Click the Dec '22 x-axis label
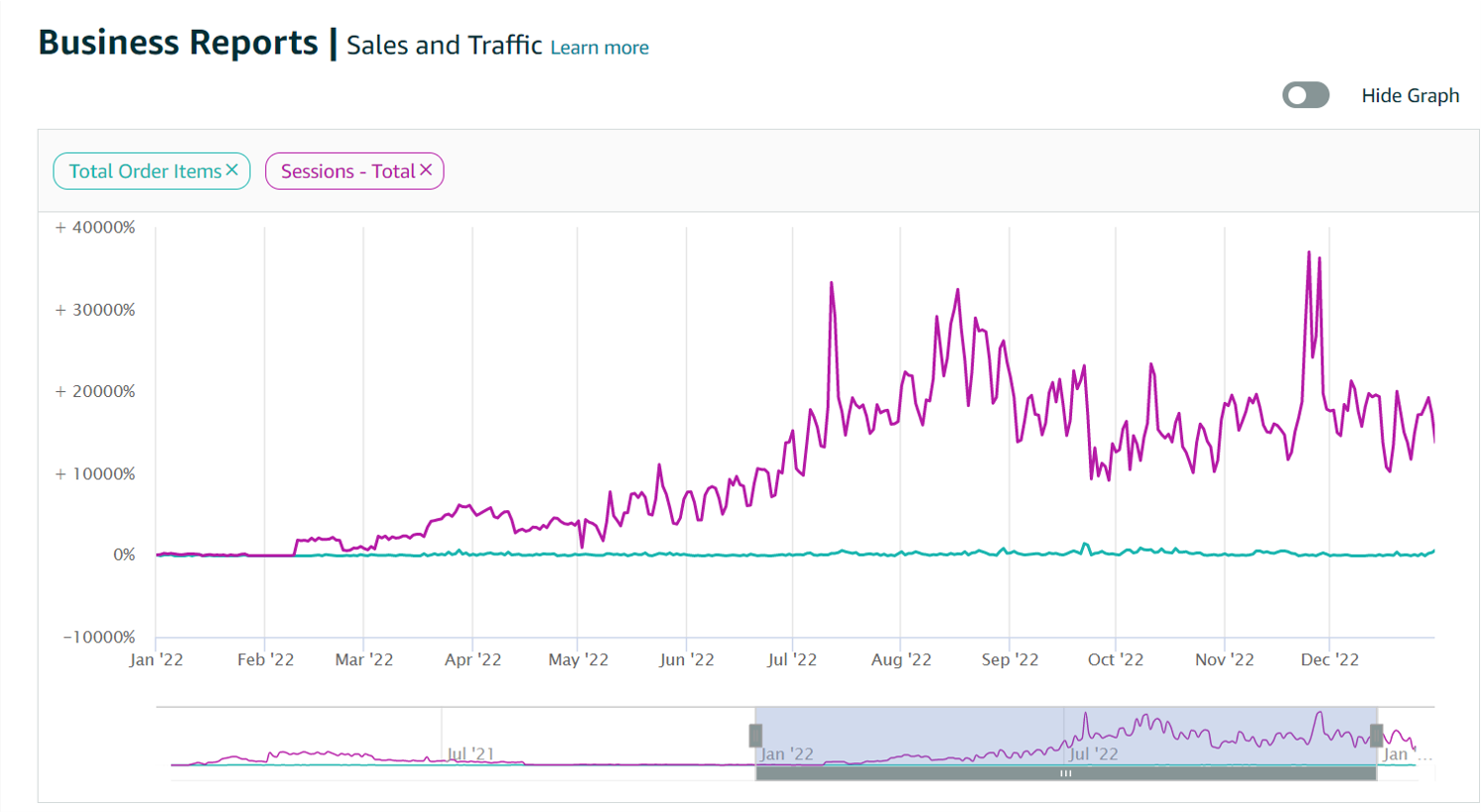Image resolution: width=1481 pixels, height=812 pixels. point(1330,659)
